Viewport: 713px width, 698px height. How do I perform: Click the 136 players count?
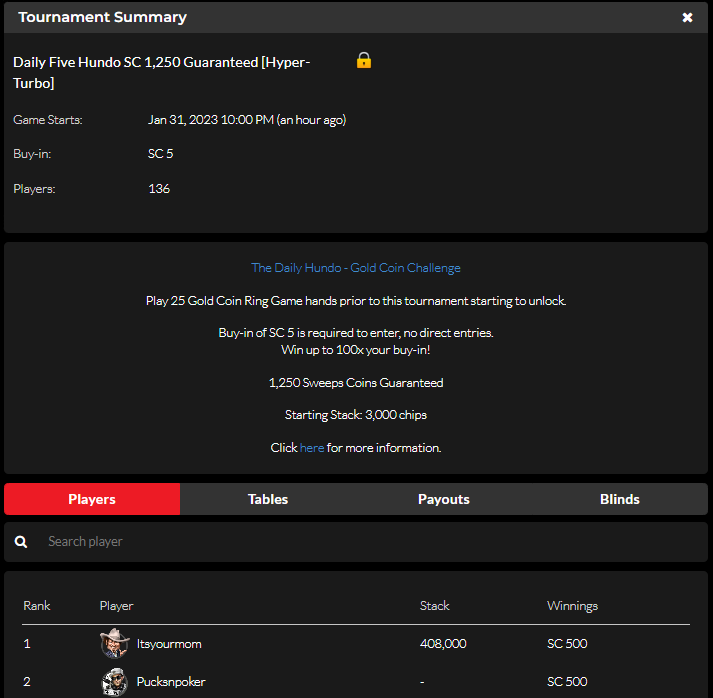pyautogui.click(x=159, y=189)
